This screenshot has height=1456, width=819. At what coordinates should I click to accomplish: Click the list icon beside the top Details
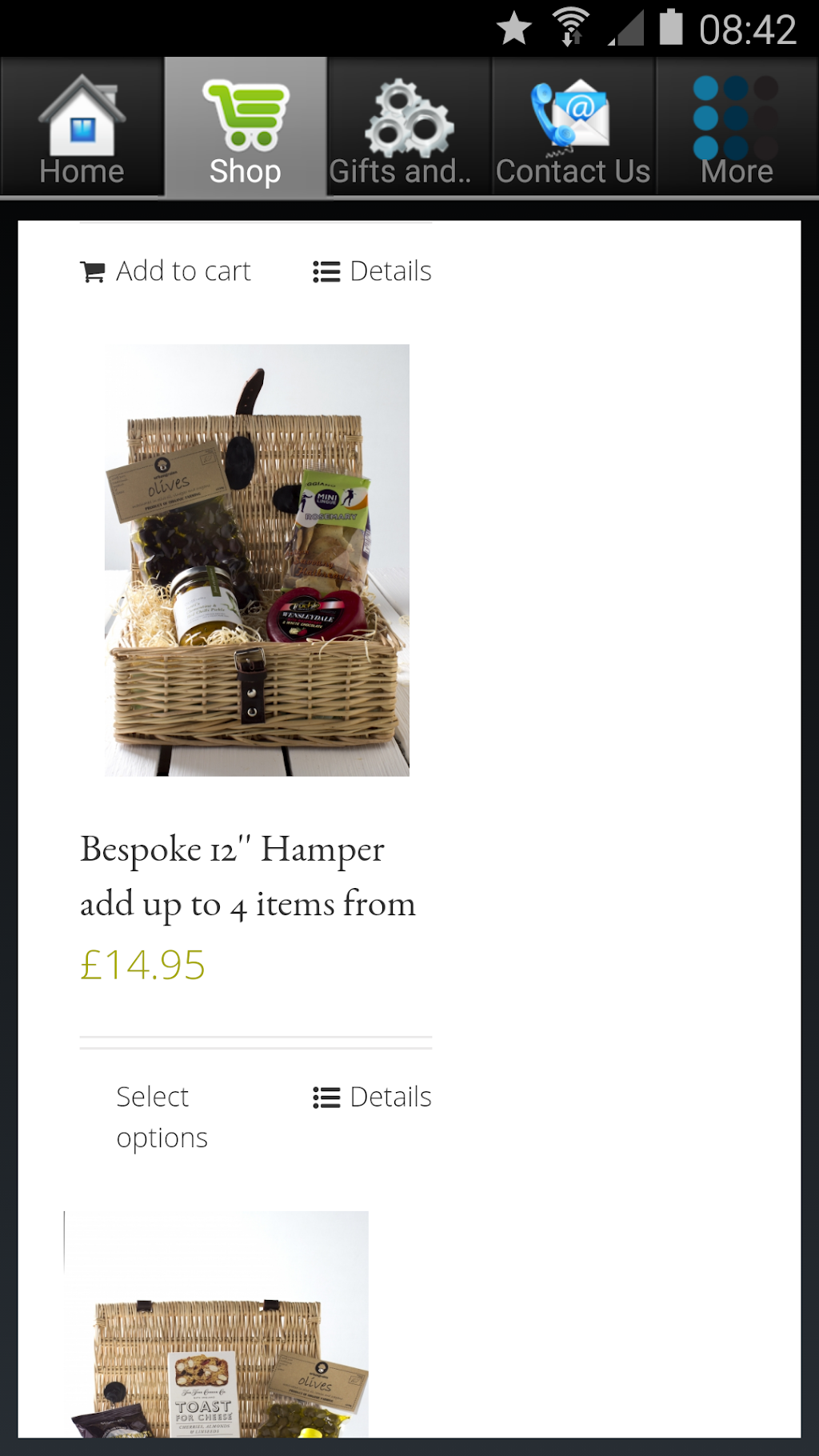[326, 272]
